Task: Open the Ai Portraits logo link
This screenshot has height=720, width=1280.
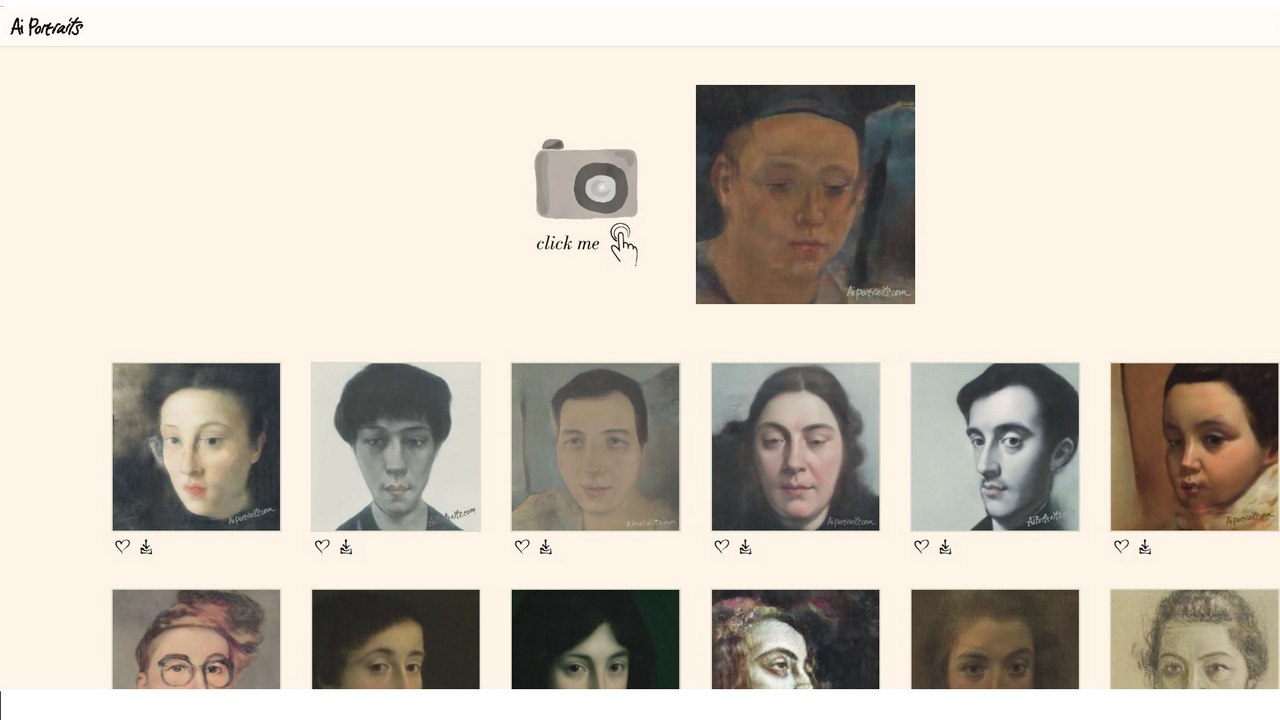Action: pos(47,27)
